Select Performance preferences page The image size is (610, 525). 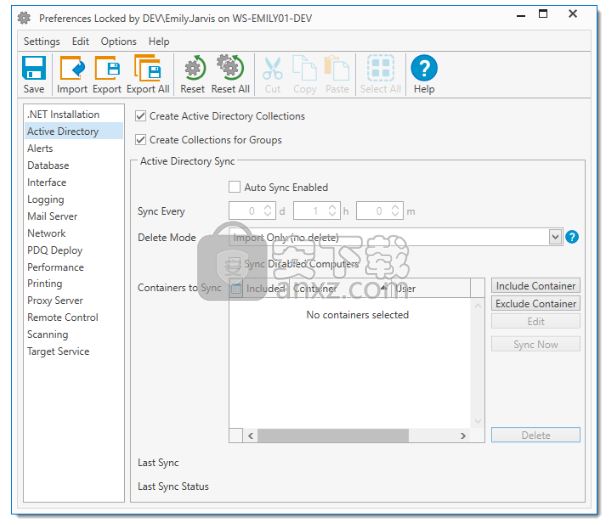[x=74, y=267]
